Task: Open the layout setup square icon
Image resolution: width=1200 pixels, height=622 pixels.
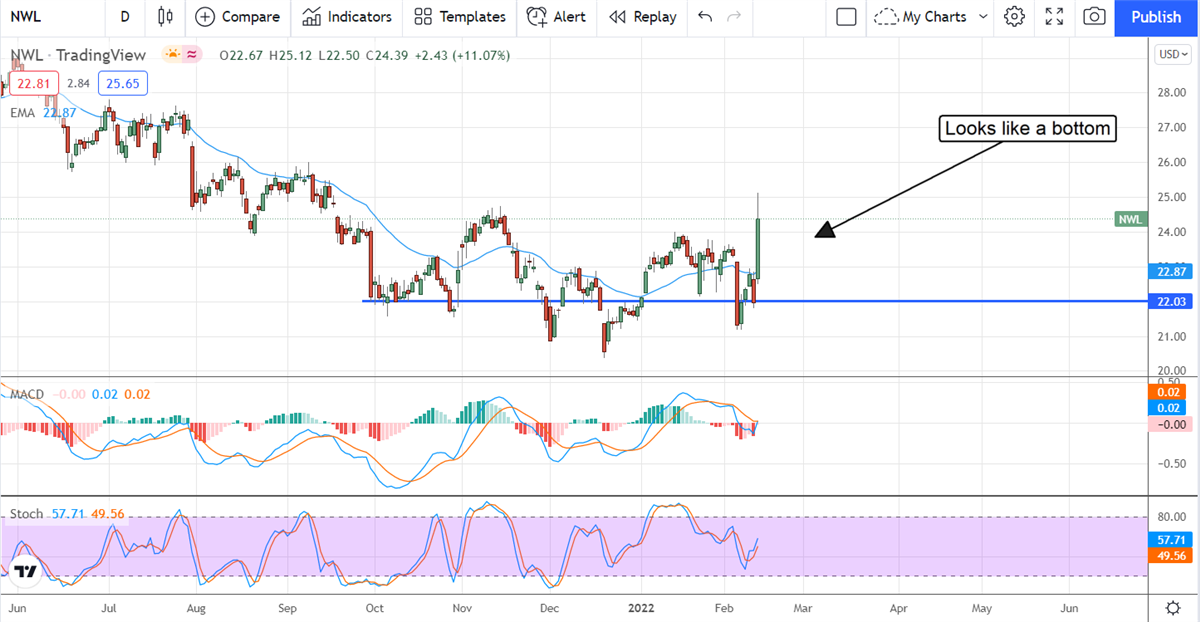Action: pos(846,17)
